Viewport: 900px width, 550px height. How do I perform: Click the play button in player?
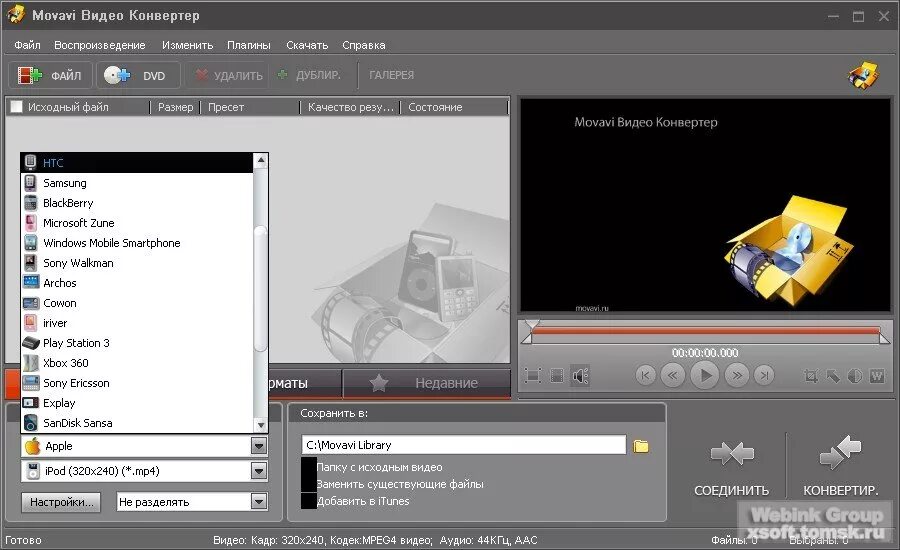705,375
